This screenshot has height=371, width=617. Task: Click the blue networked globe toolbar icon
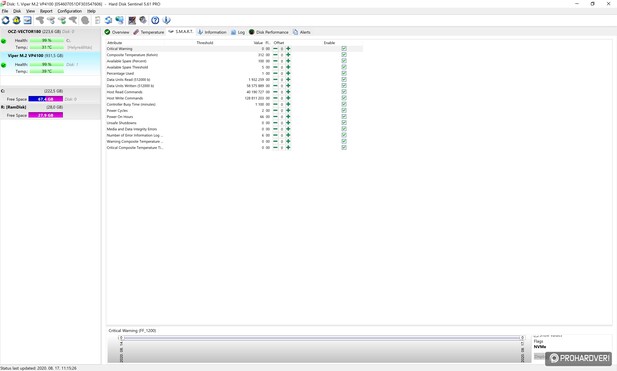119,20
